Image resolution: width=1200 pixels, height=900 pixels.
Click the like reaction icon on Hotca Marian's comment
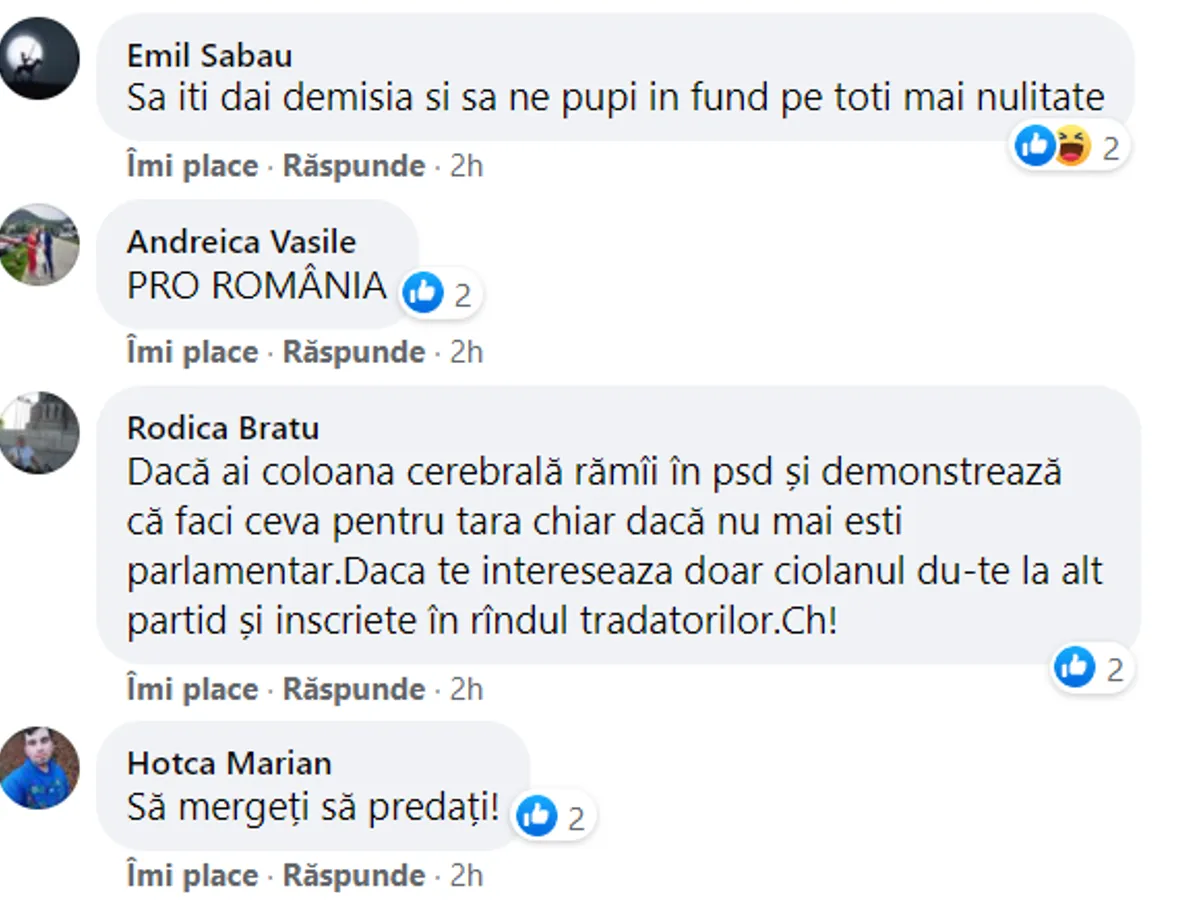click(537, 816)
